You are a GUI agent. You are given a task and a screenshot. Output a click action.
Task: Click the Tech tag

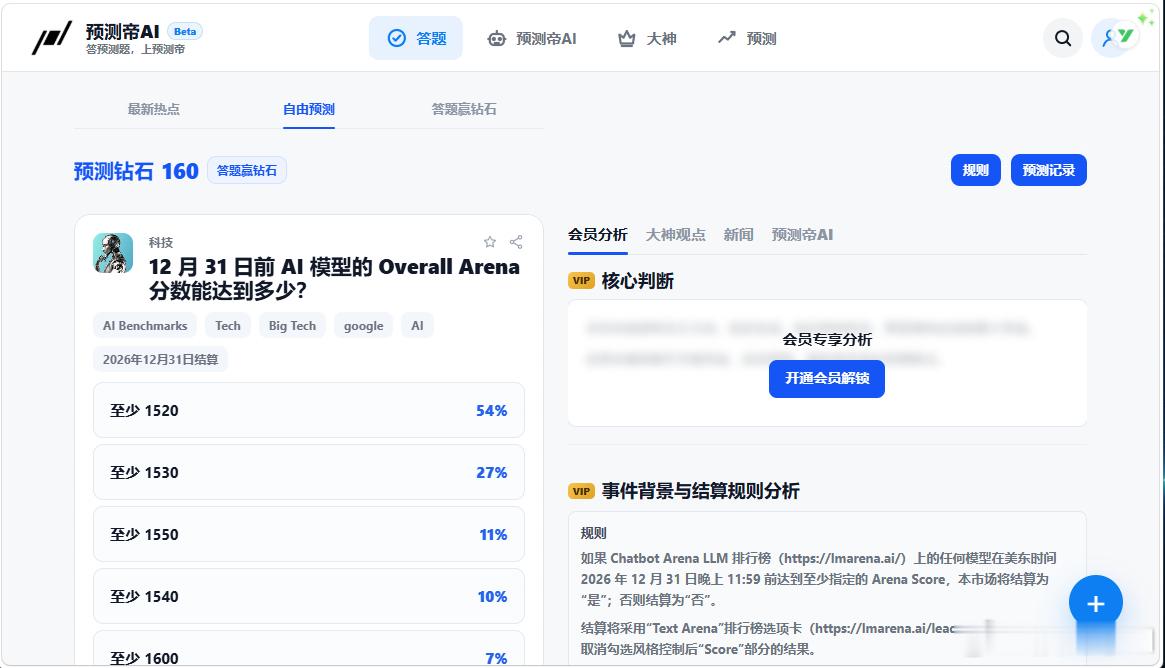[x=228, y=325]
